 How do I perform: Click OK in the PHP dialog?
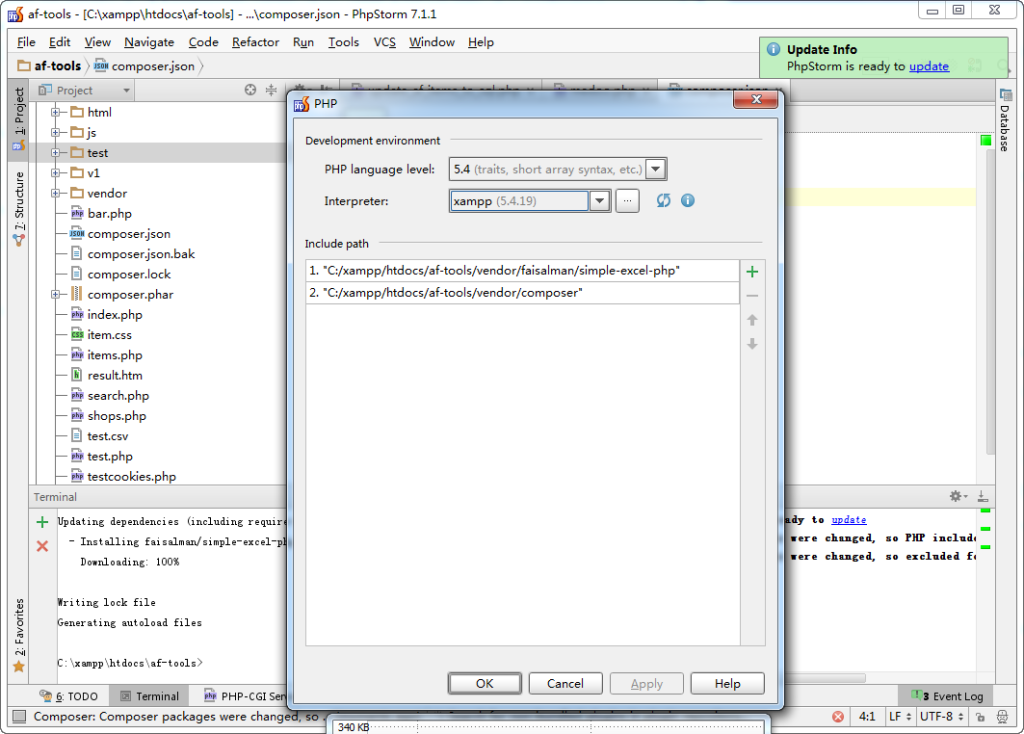click(x=485, y=684)
